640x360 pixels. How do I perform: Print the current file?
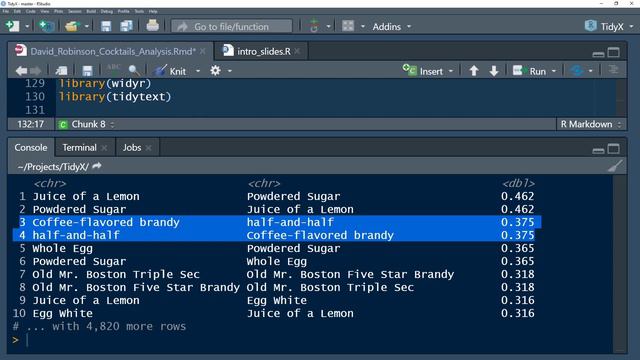click(153, 27)
